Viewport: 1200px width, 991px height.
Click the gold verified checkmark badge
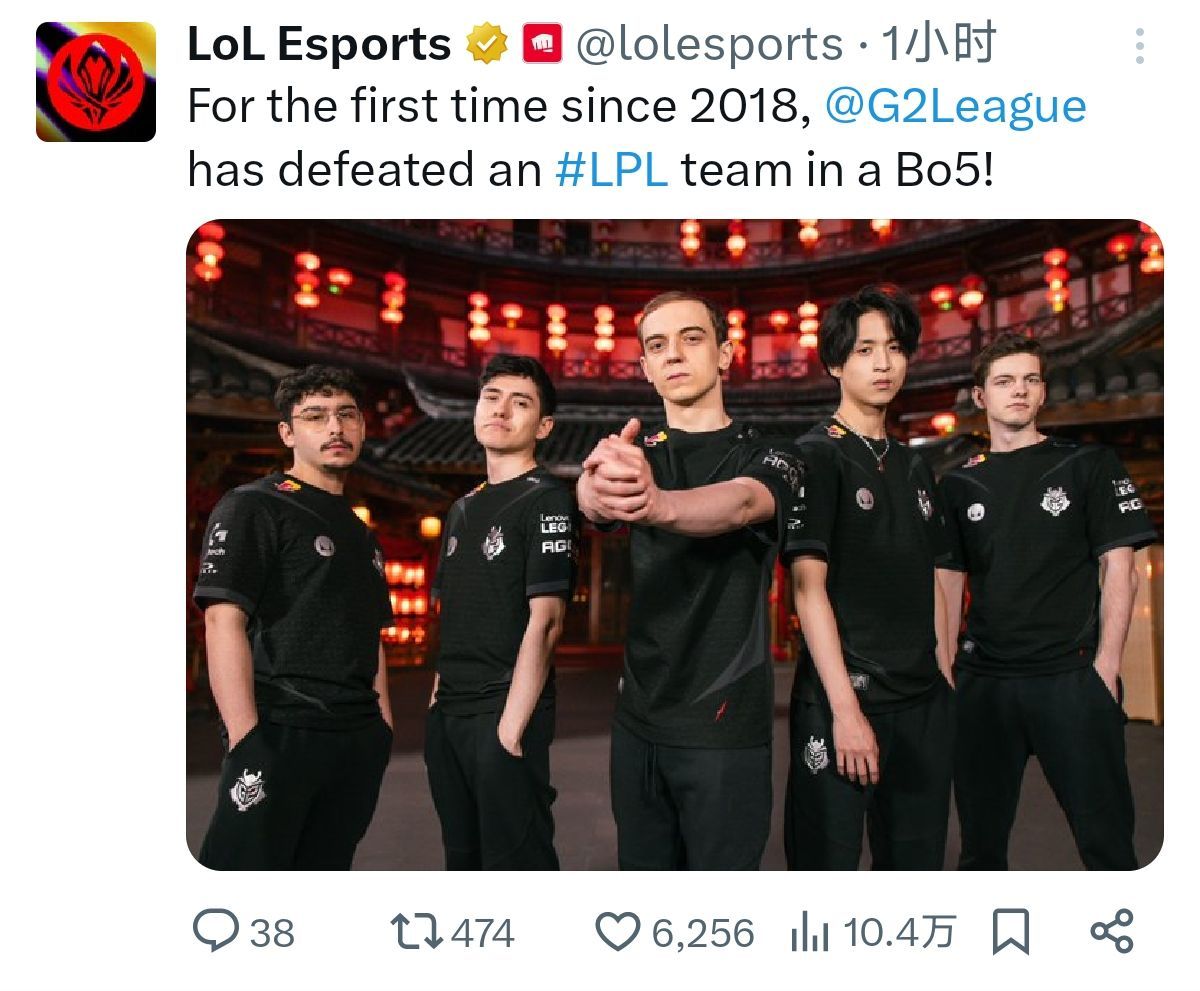click(489, 45)
